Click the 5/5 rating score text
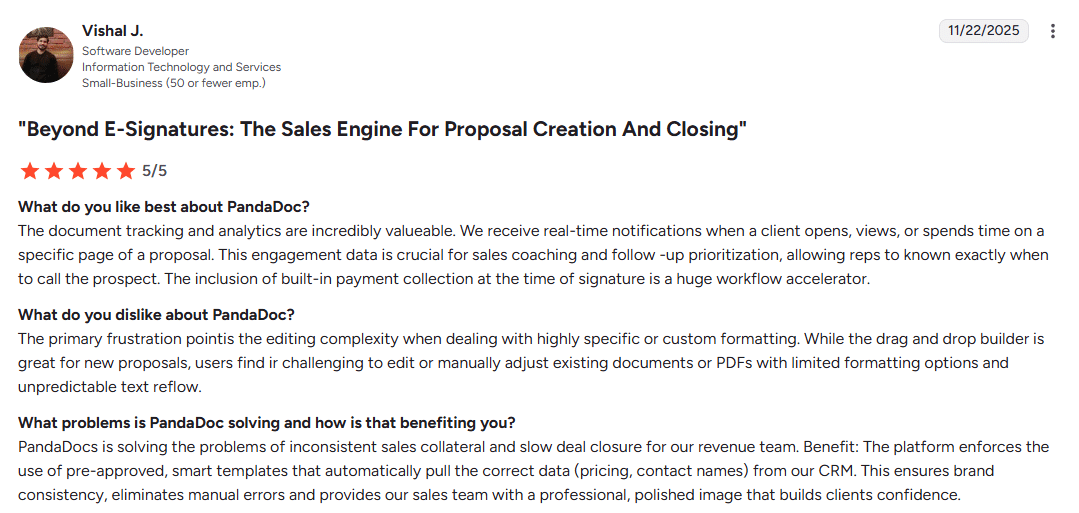1079x513 pixels. [x=154, y=171]
